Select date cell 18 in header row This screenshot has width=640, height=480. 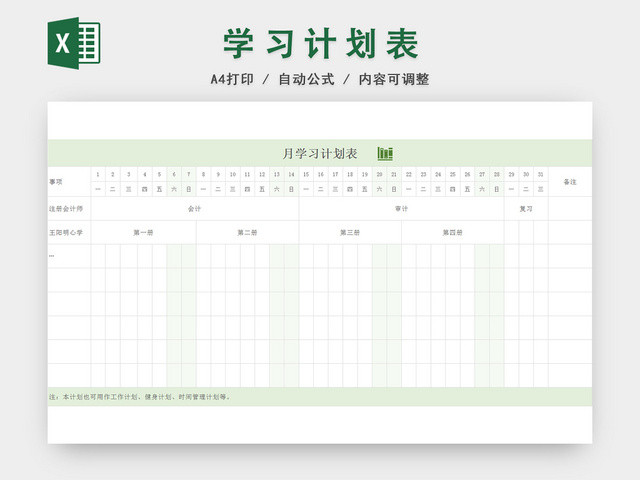coord(350,174)
